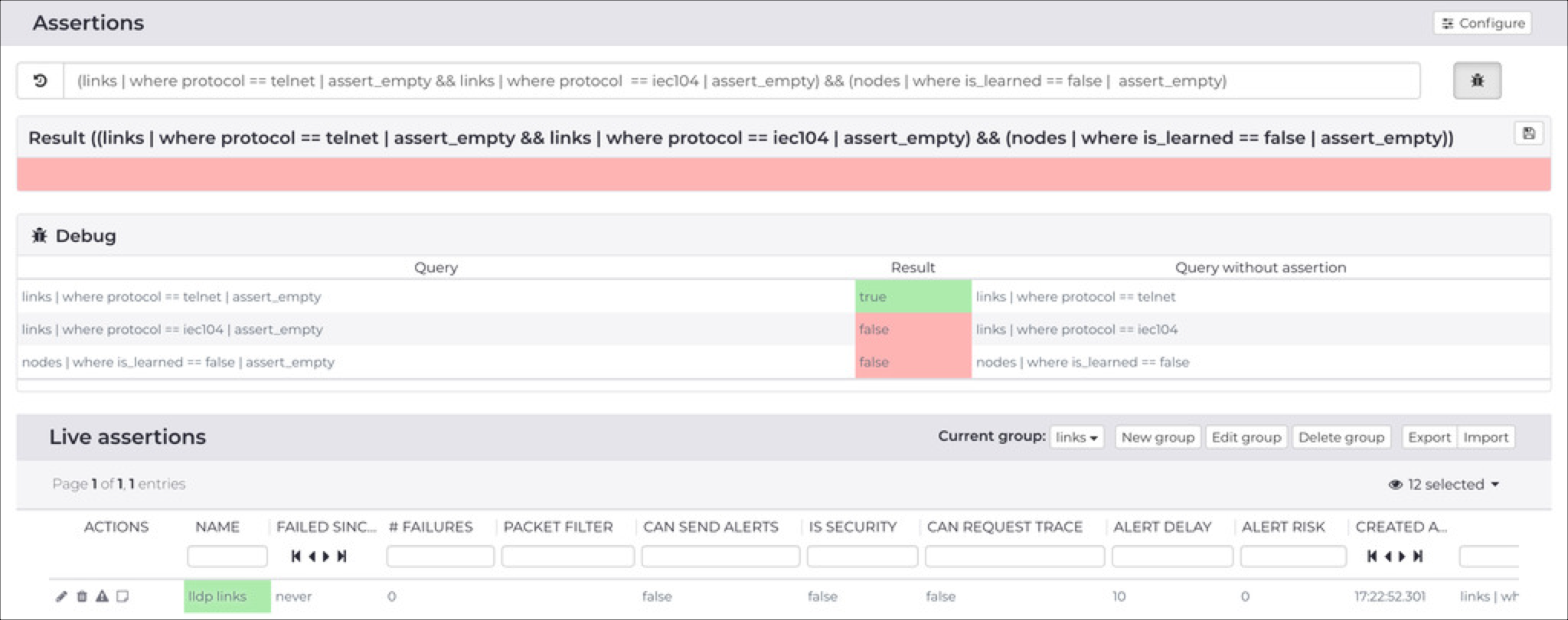Click the Delete group button
The height and width of the screenshot is (620, 1568).
[1341, 437]
